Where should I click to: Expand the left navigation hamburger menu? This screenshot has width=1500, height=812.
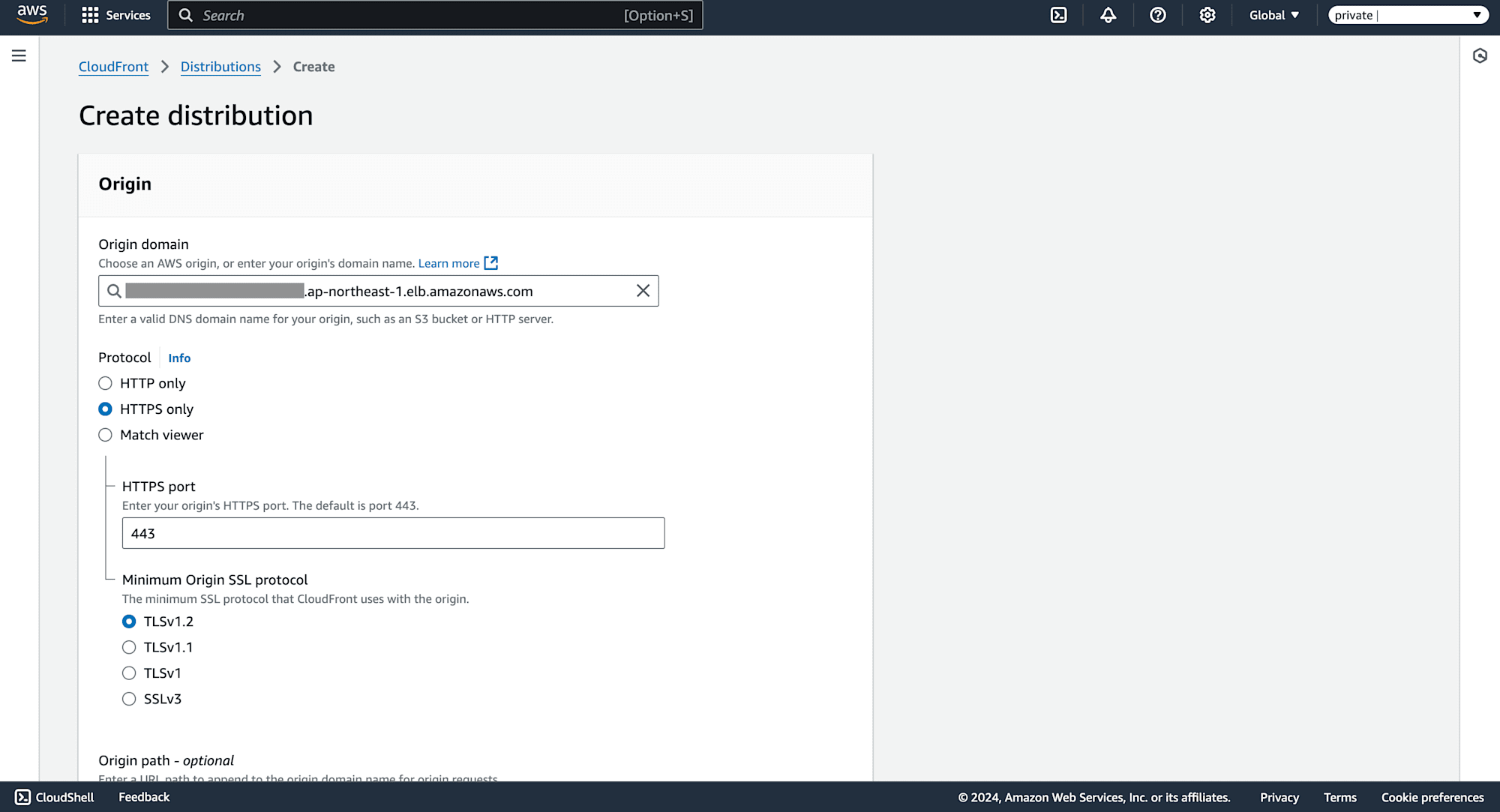pos(19,55)
